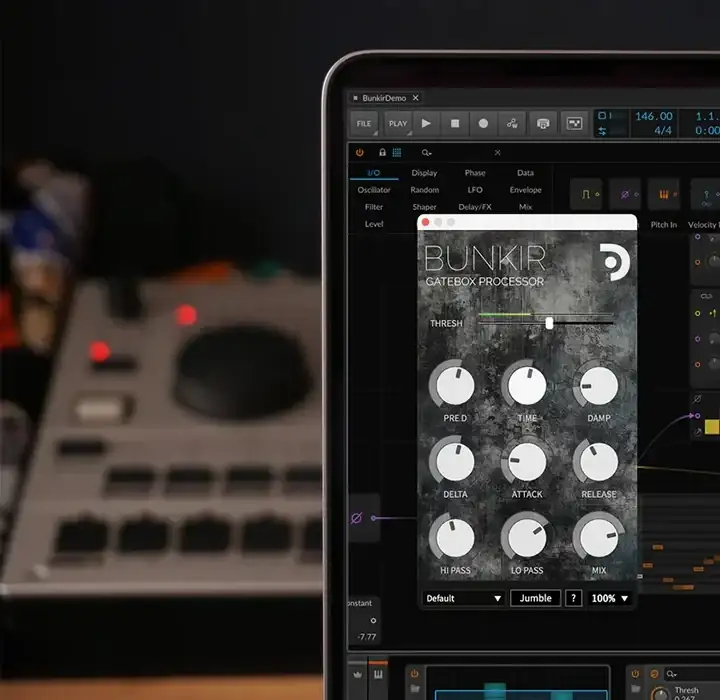Screen dimensions: 720x700
Task: Open the Delay/FX module category
Action: pos(475,207)
